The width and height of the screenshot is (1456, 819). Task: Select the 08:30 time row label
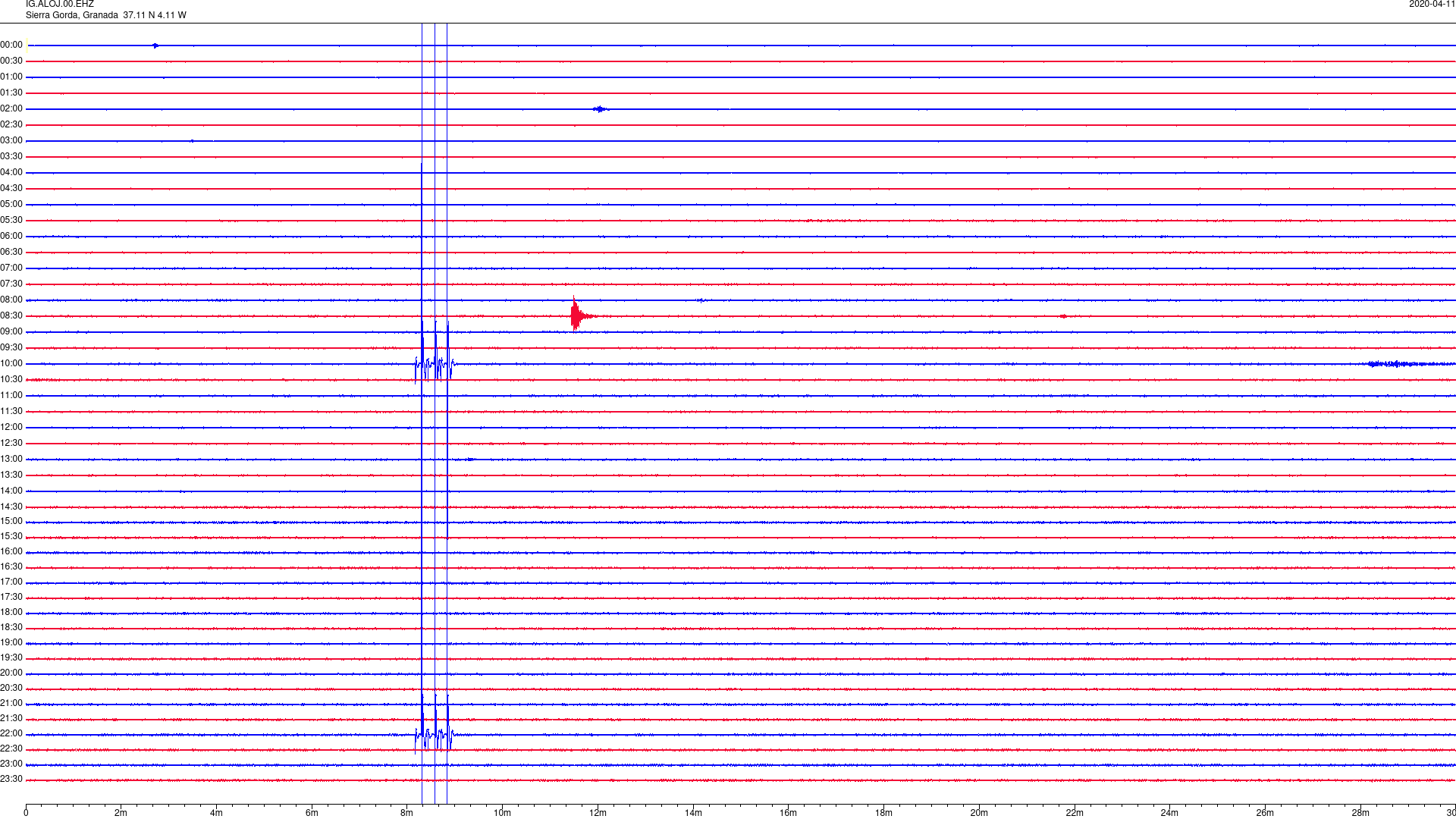click(x=11, y=316)
